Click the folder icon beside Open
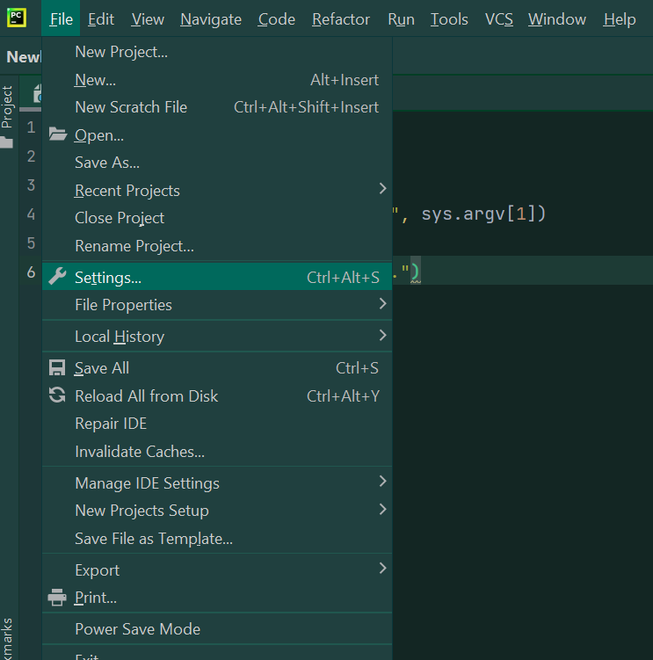The width and height of the screenshot is (653, 660). pos(57,135)
